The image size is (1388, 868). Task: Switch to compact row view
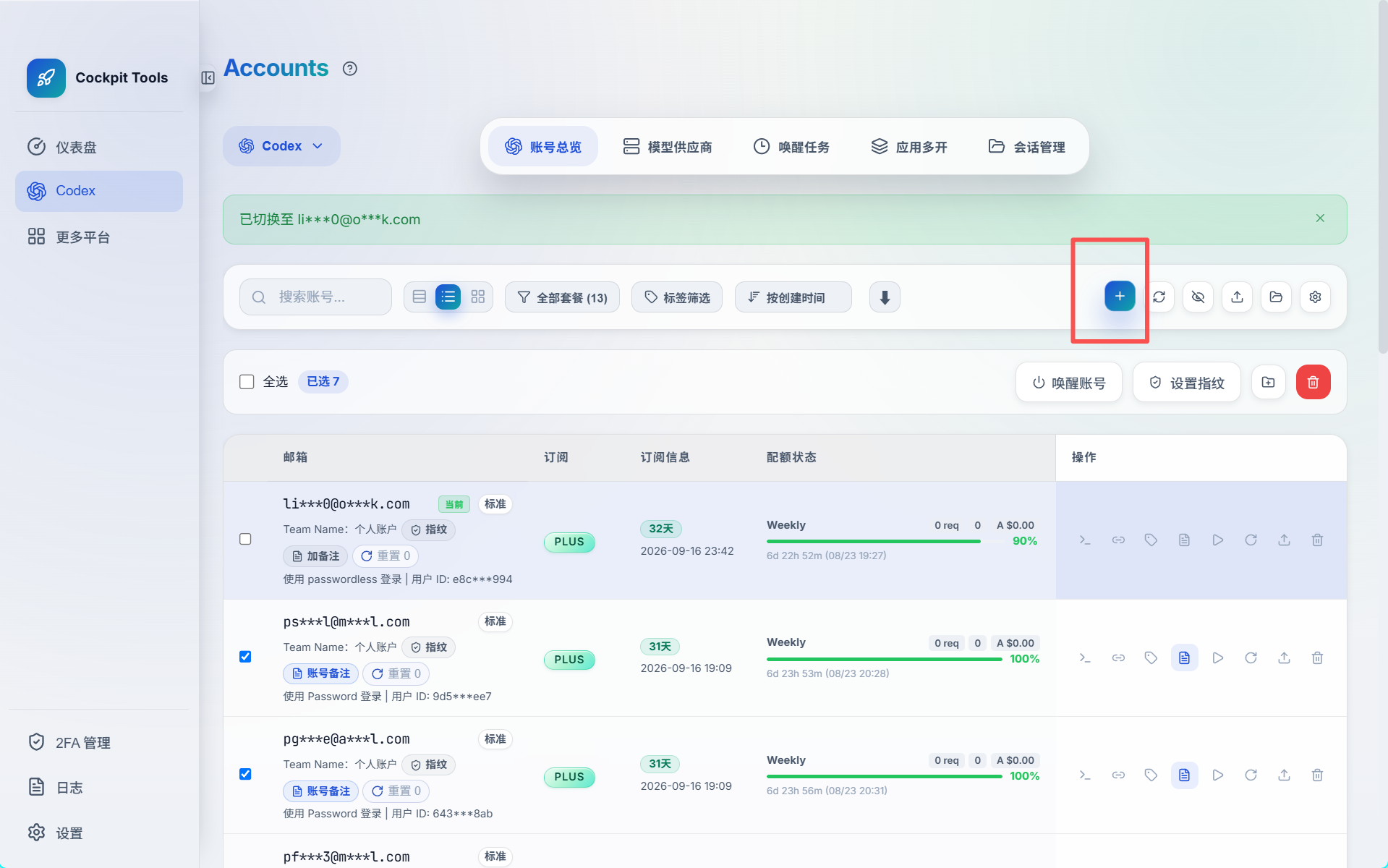tap(420, 297)
